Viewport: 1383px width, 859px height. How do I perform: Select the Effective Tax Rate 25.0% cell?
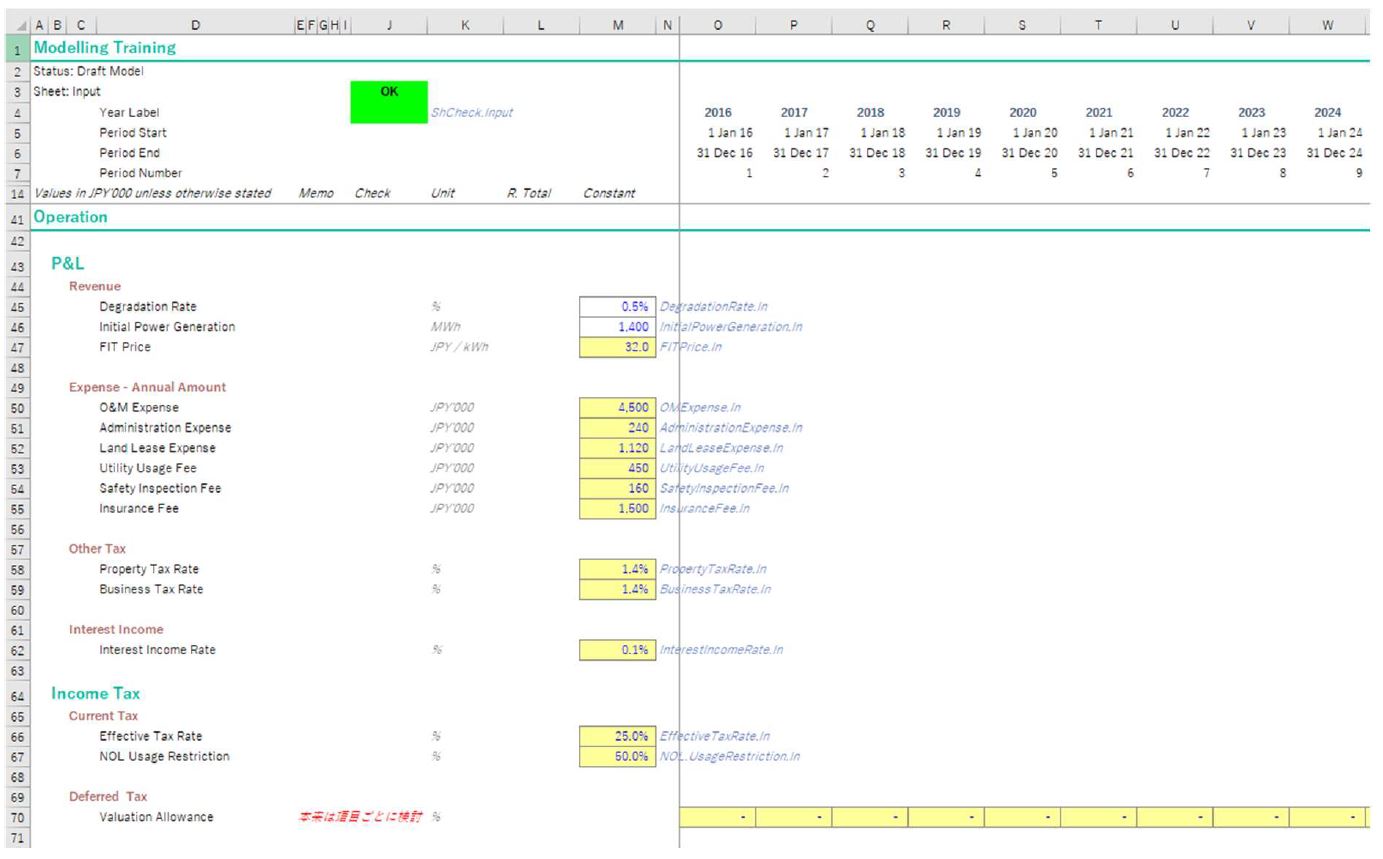617,736
